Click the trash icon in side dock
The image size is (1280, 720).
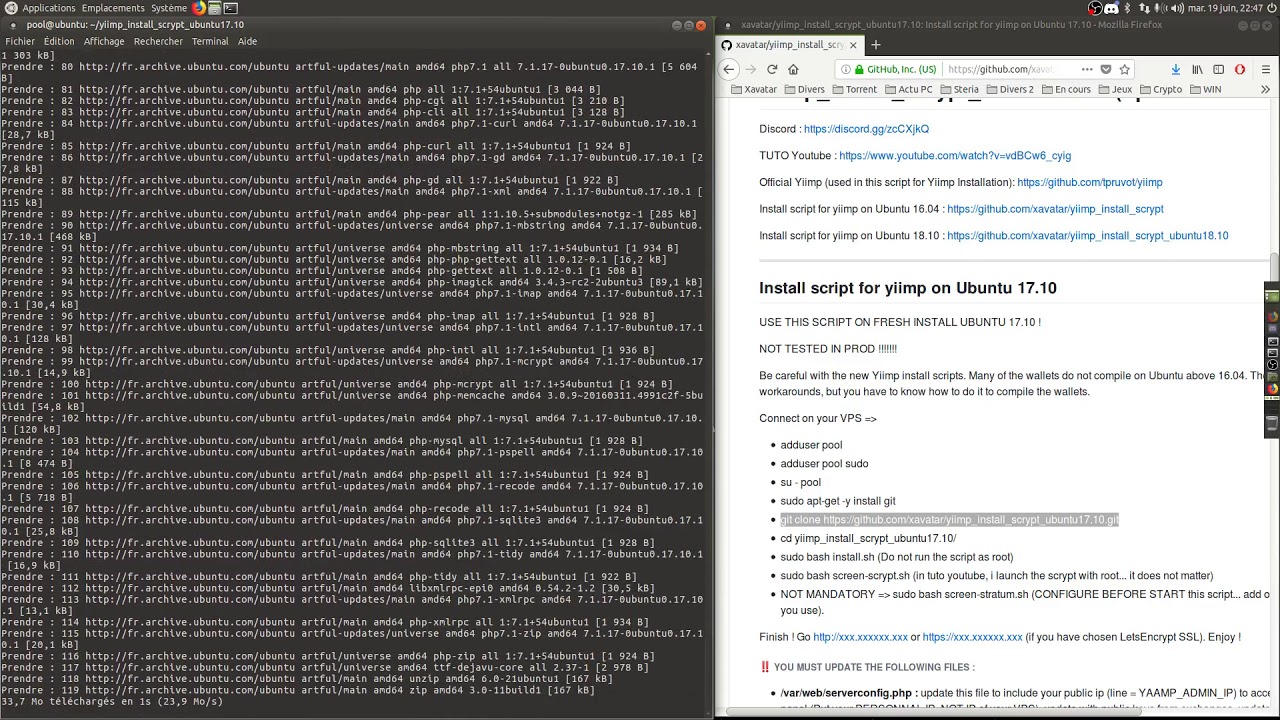coord(1273,424)
